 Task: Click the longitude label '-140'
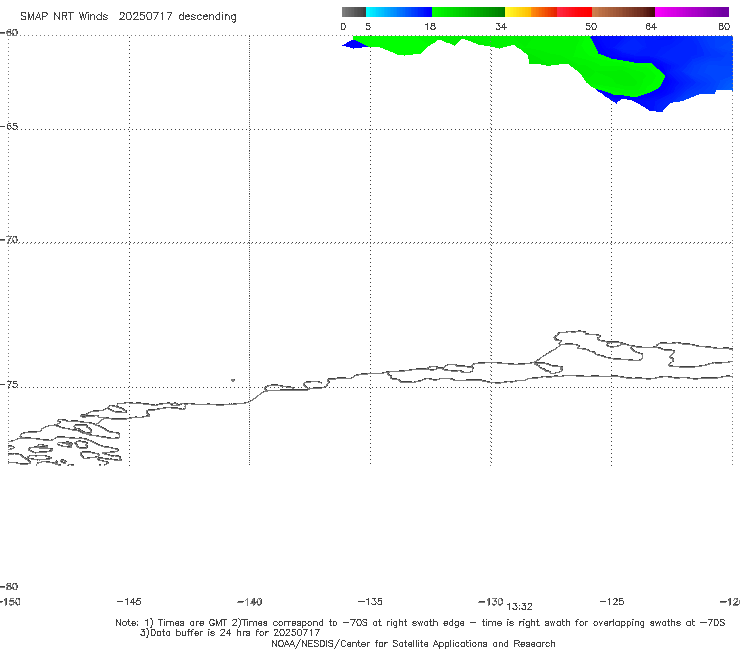point(249,601)
